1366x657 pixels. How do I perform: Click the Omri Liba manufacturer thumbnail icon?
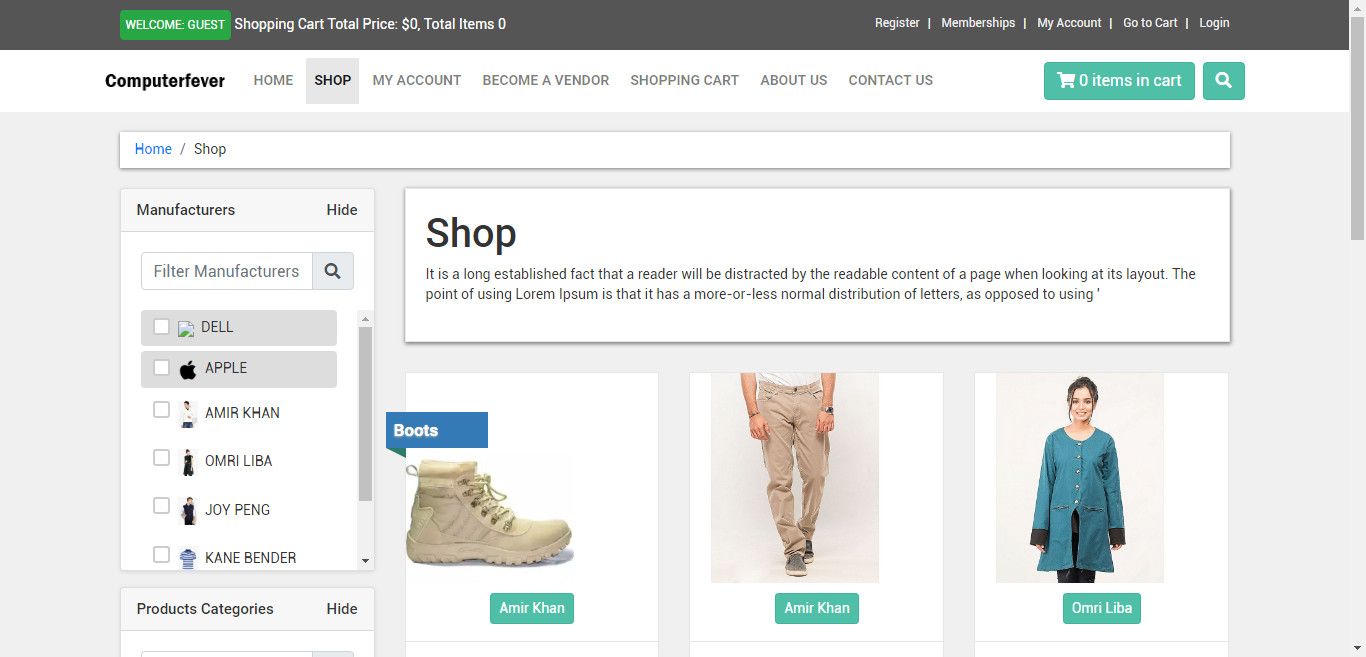click(x=188, y=461)
